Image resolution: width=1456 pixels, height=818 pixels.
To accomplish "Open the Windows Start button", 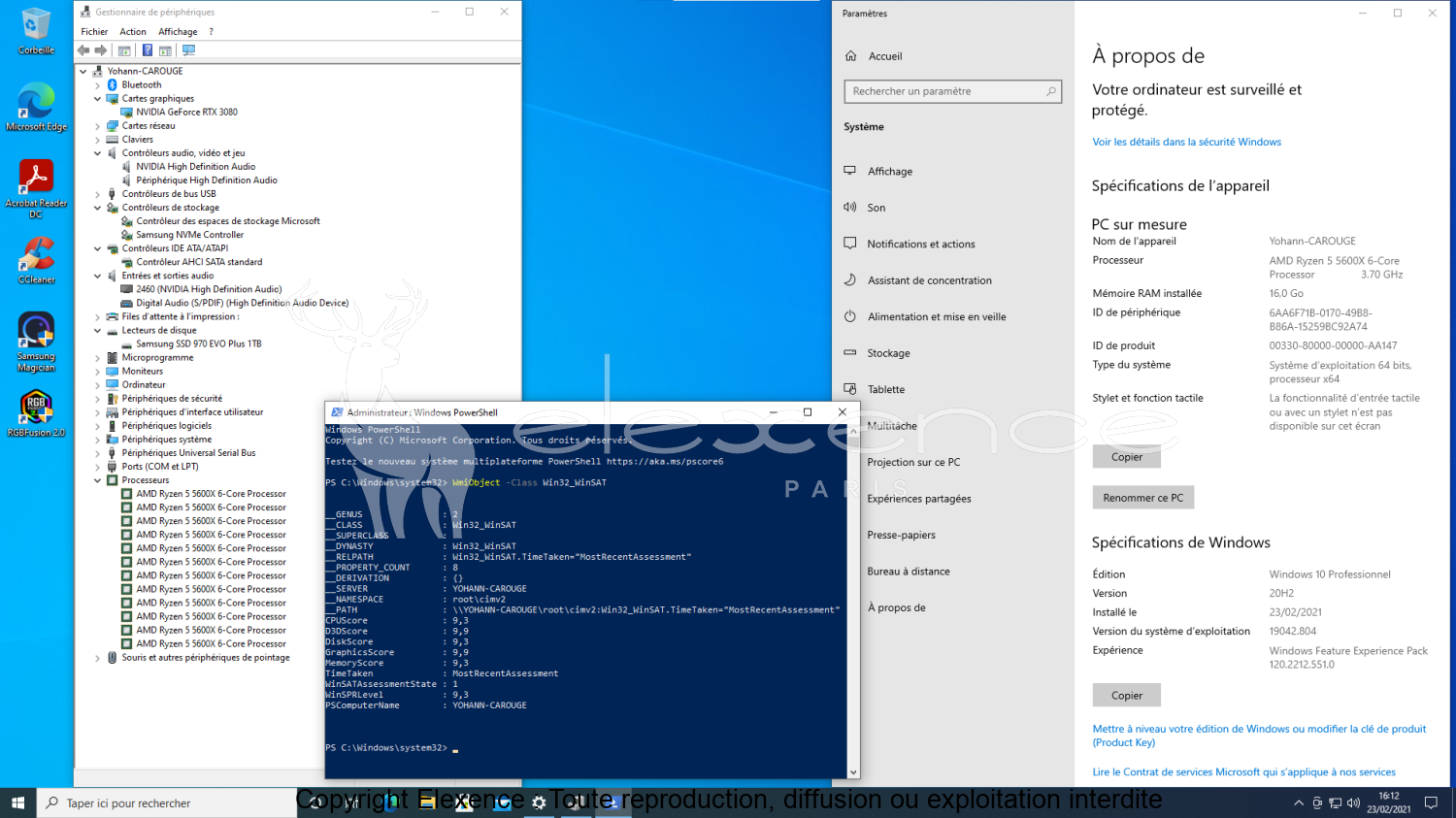I will click(17, 802).
